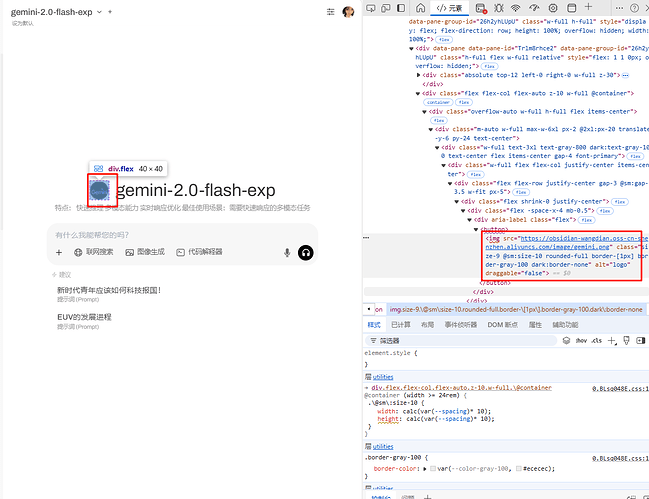The image size is (649, 499).
Task: Switch to Layout (布局) tab
Action: 427,325
